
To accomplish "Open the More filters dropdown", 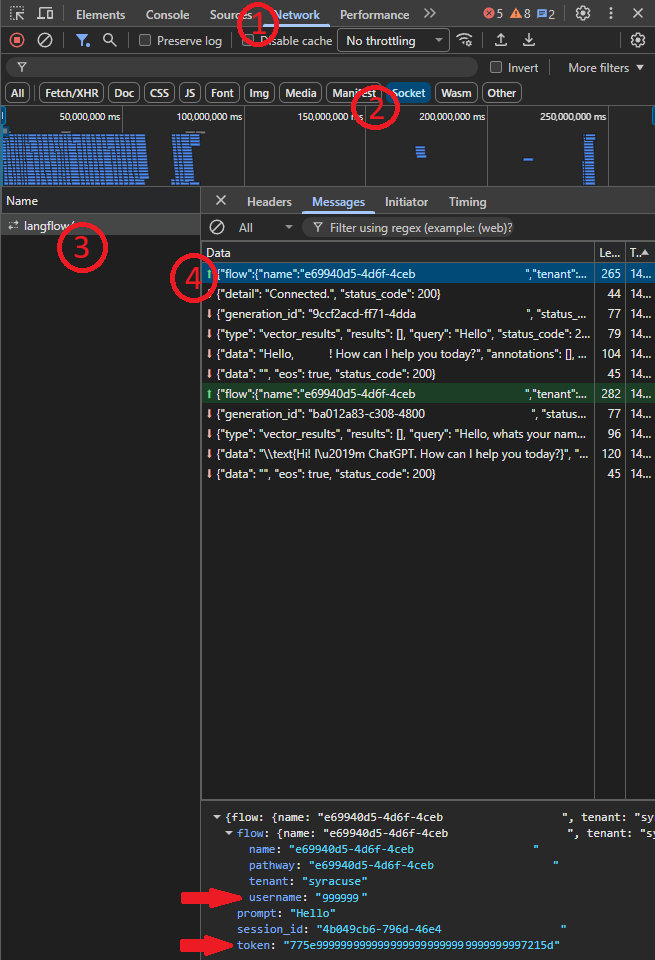I will [605, 67].
